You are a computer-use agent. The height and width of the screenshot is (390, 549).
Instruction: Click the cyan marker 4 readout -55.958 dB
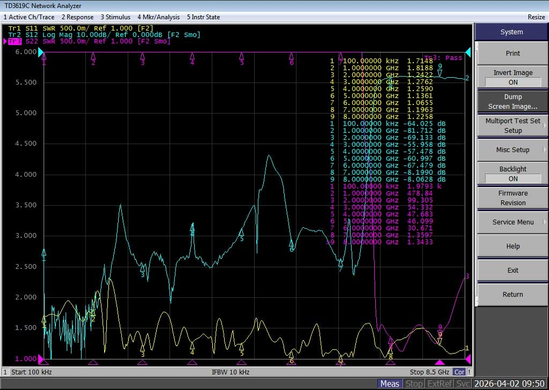pyautogui.click(x=424, y=145)
